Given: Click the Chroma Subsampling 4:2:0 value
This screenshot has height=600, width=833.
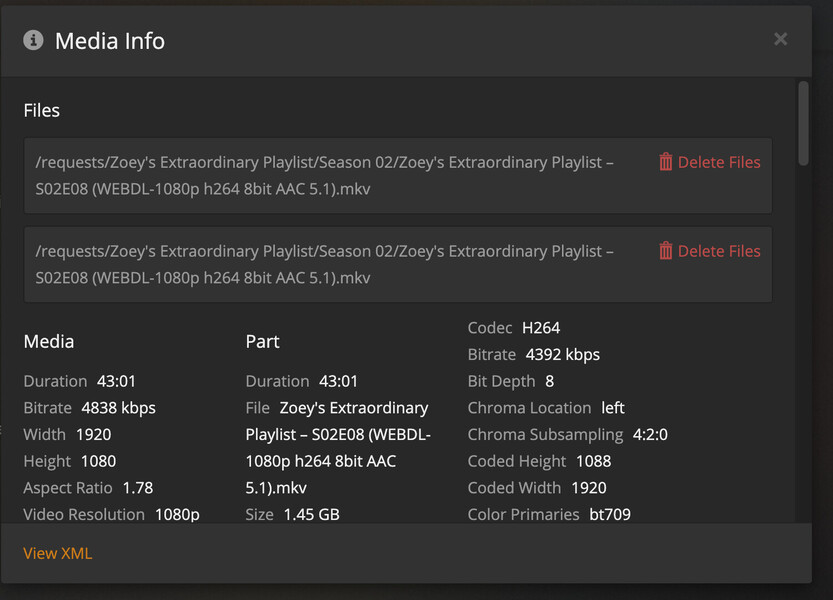Looking at the screenshot, I should pos(650,435).
